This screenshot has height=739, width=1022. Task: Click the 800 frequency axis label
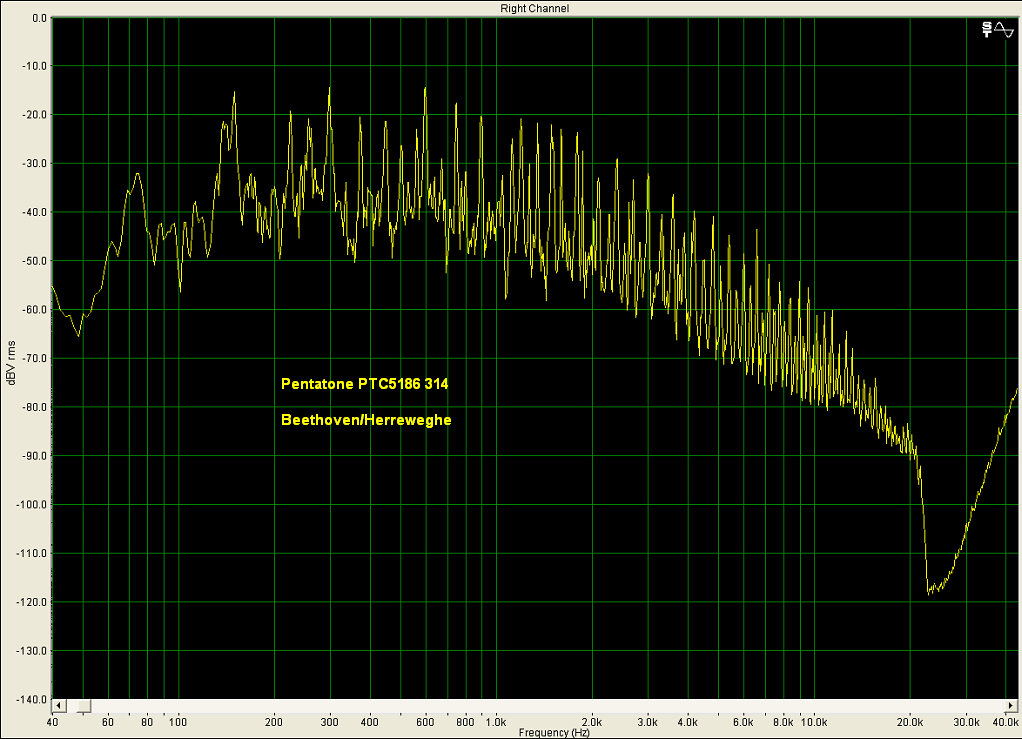tap(465, 722)
